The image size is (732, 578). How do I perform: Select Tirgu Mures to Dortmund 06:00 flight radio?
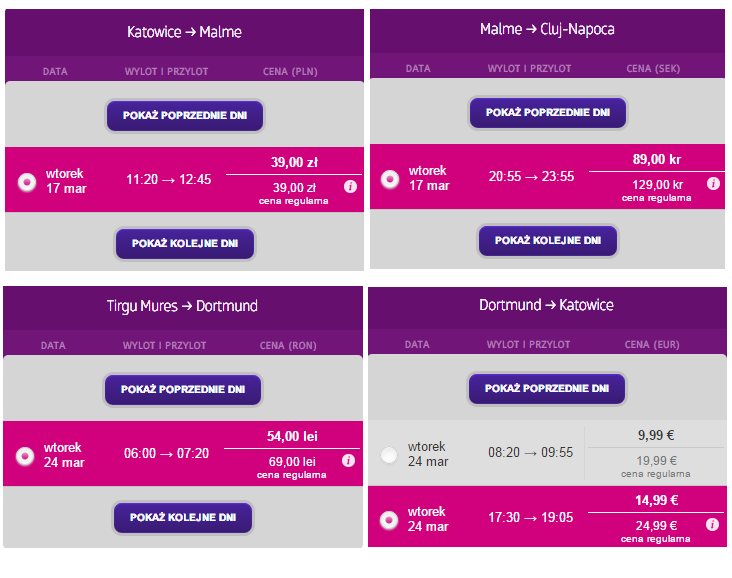(25, 456)
